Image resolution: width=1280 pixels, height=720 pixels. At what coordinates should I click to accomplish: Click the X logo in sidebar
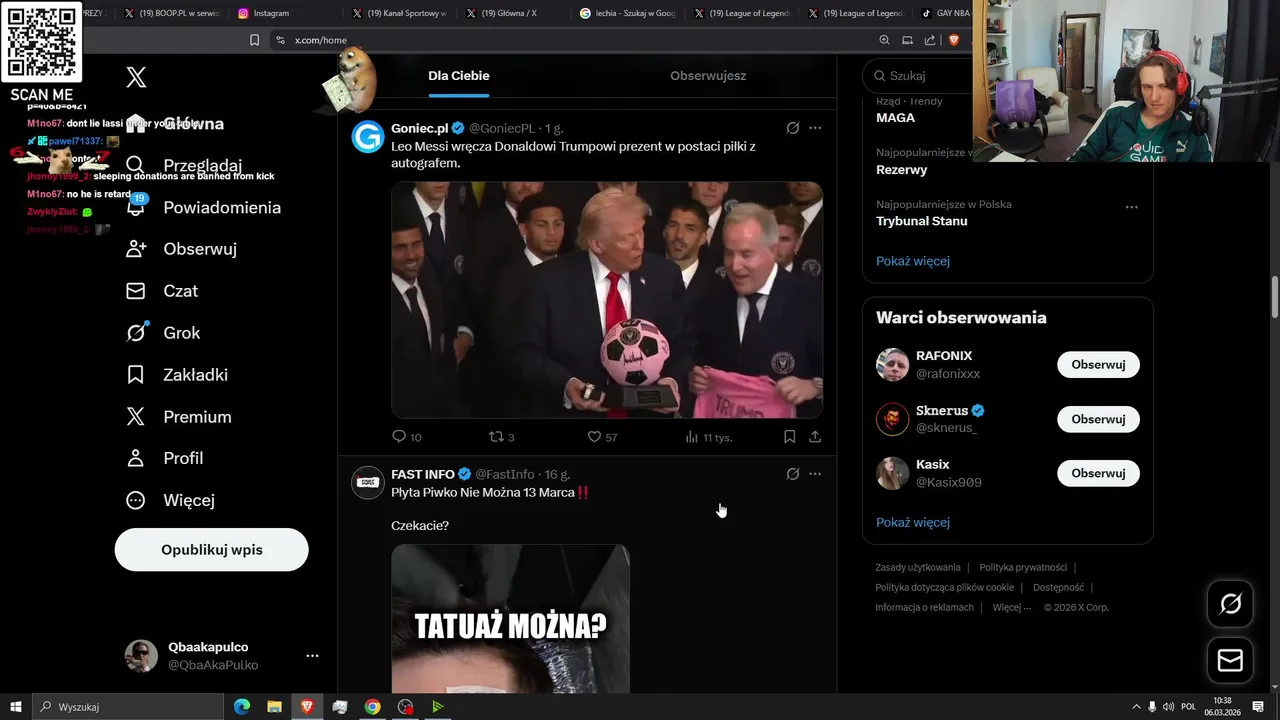(x=136, y=77)
